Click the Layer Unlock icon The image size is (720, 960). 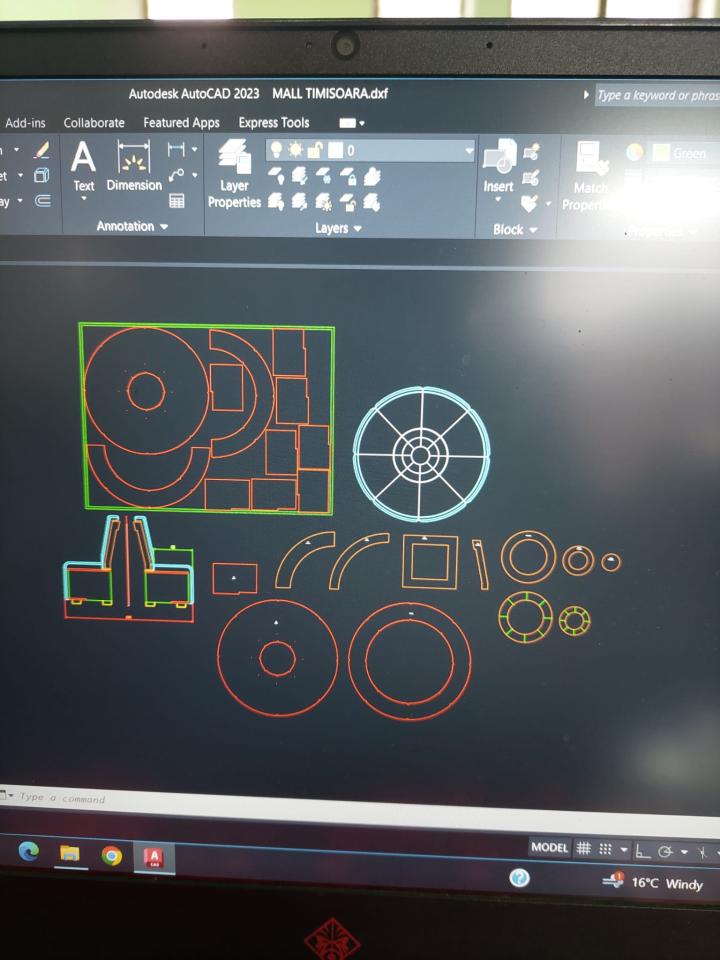348,202
